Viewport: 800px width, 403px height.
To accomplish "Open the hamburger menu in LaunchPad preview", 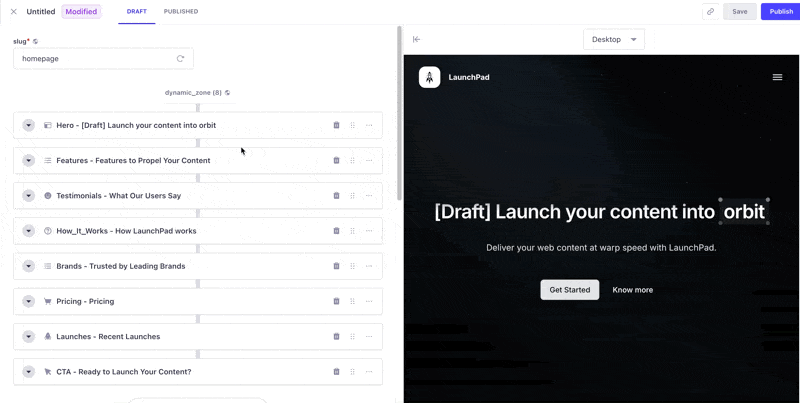I will 777,77.
